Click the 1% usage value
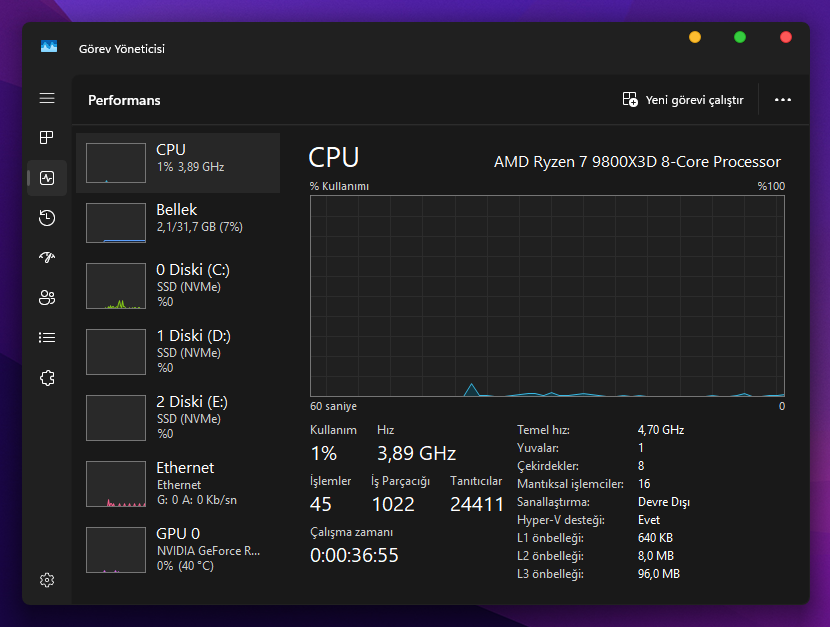The width and height of the screenshot is (830, 627). tap(323, 453)
